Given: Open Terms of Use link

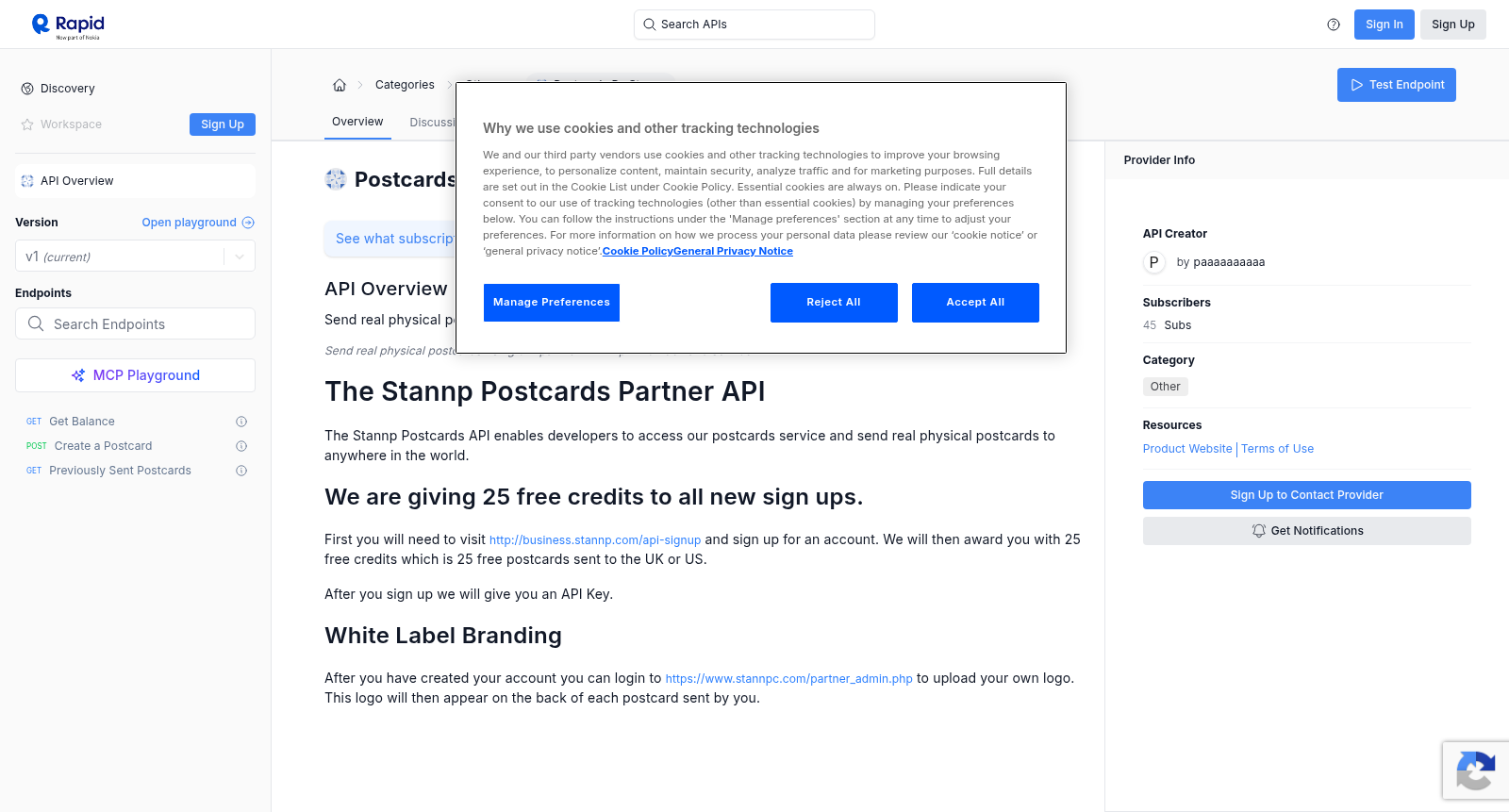Looking at the screenshot, I should [x=1277, y=449].
